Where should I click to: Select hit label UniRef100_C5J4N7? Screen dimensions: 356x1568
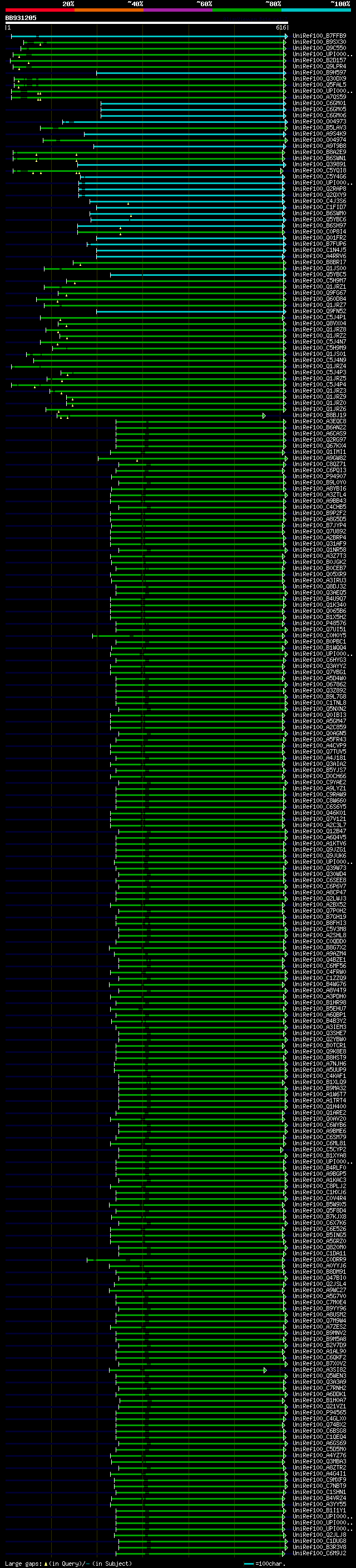tap(319, 342)
